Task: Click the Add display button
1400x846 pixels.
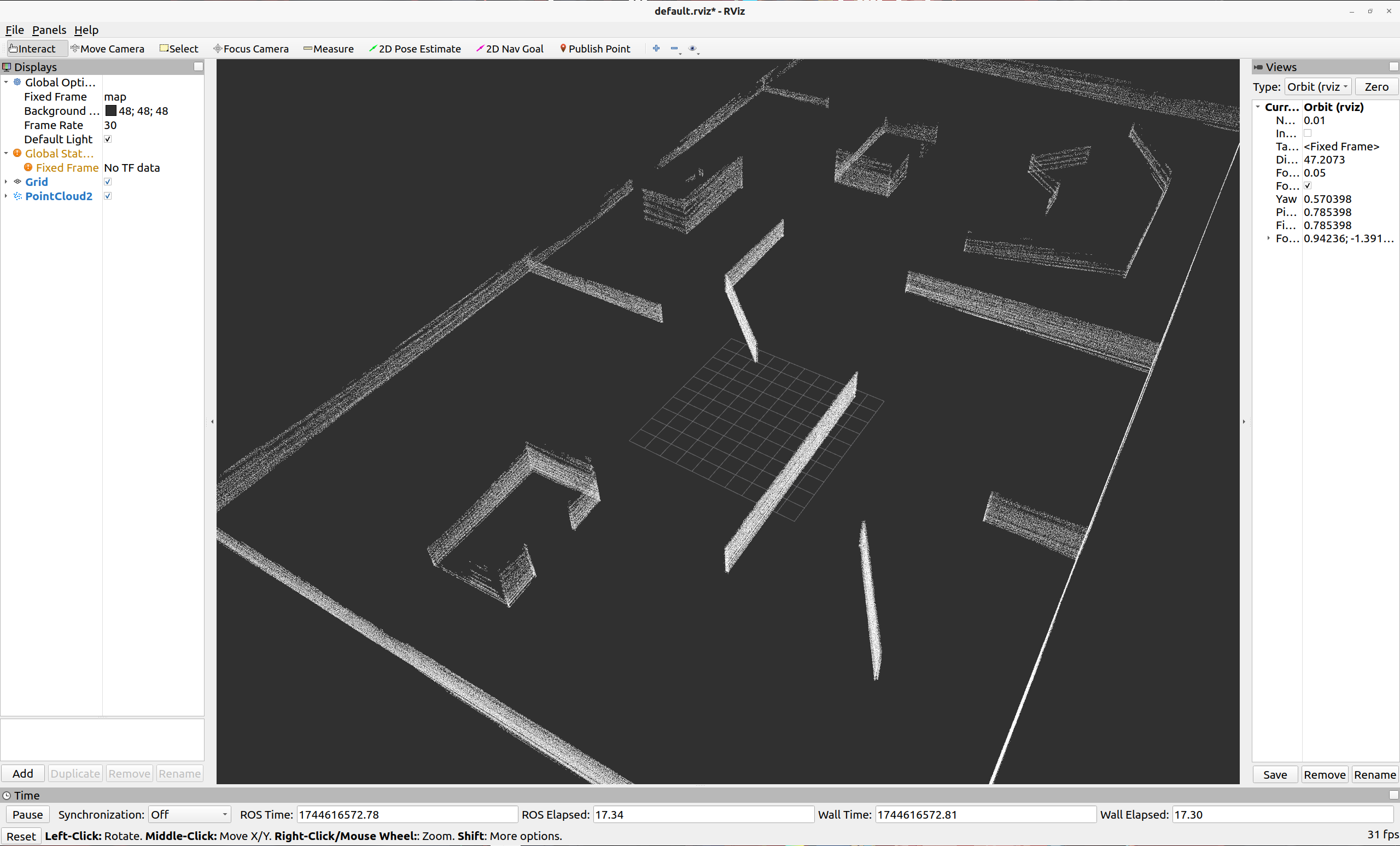Action: [x=23, y=773]
